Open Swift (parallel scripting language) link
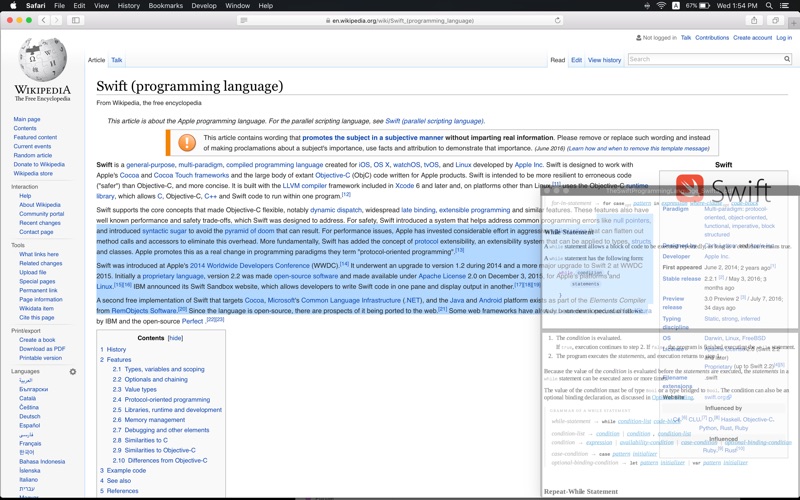The width and height of the screenshot is (800, 500). pos(434,121)
